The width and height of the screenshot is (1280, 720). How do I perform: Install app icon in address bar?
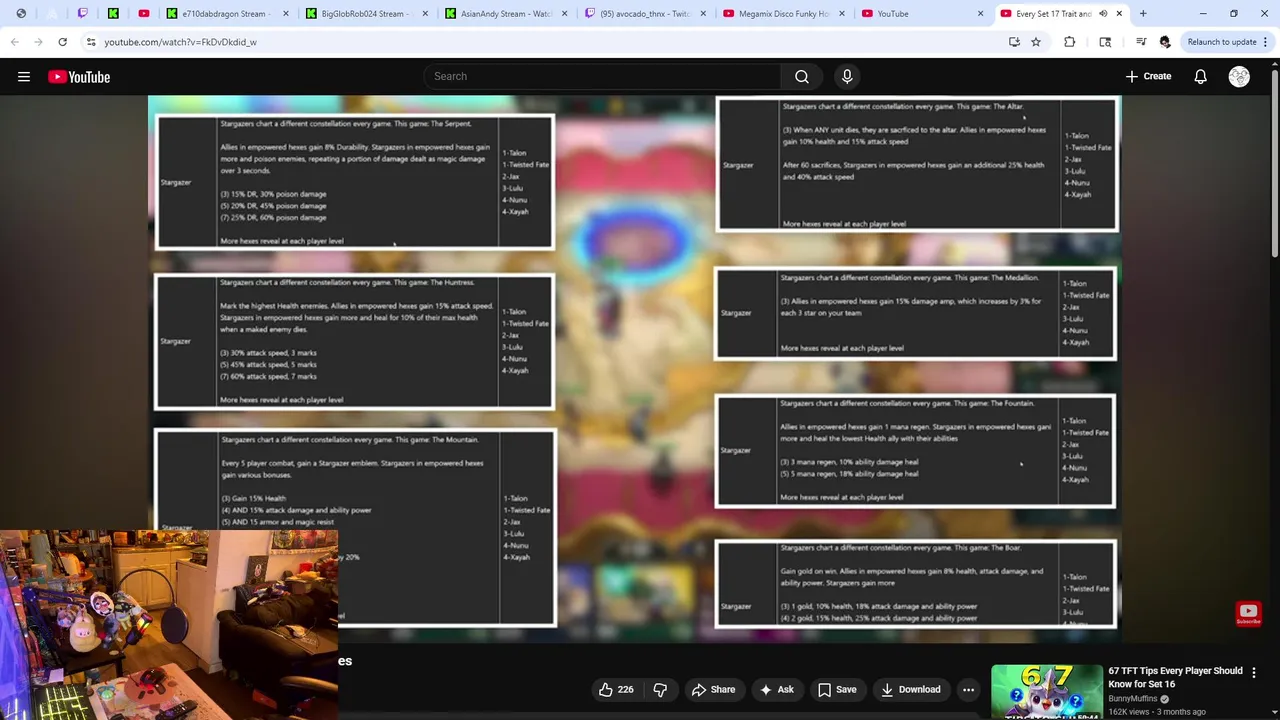(1014, 42)
